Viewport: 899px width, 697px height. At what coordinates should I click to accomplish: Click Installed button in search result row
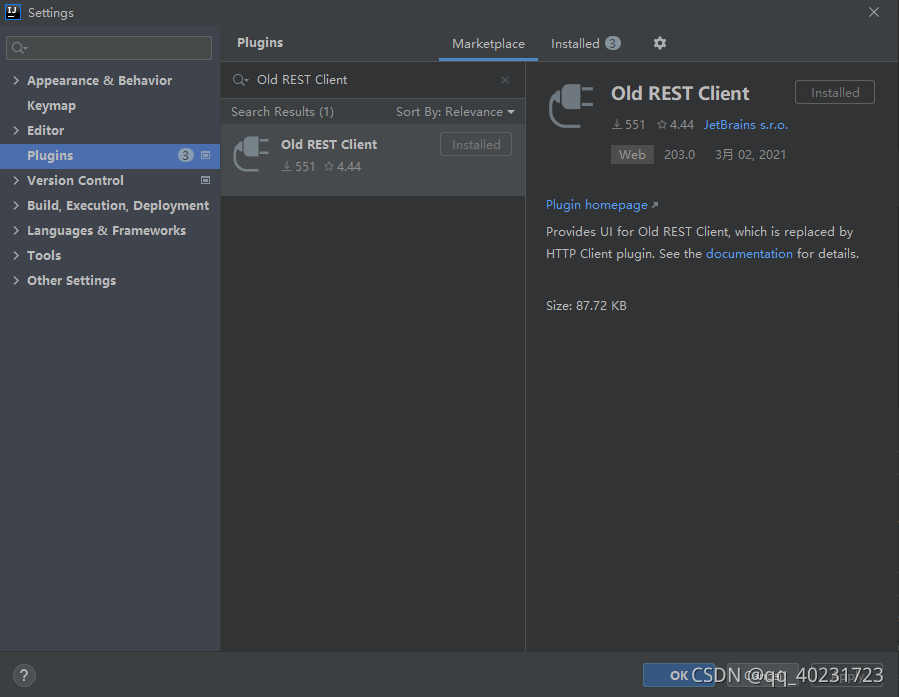tap(476, 144)
